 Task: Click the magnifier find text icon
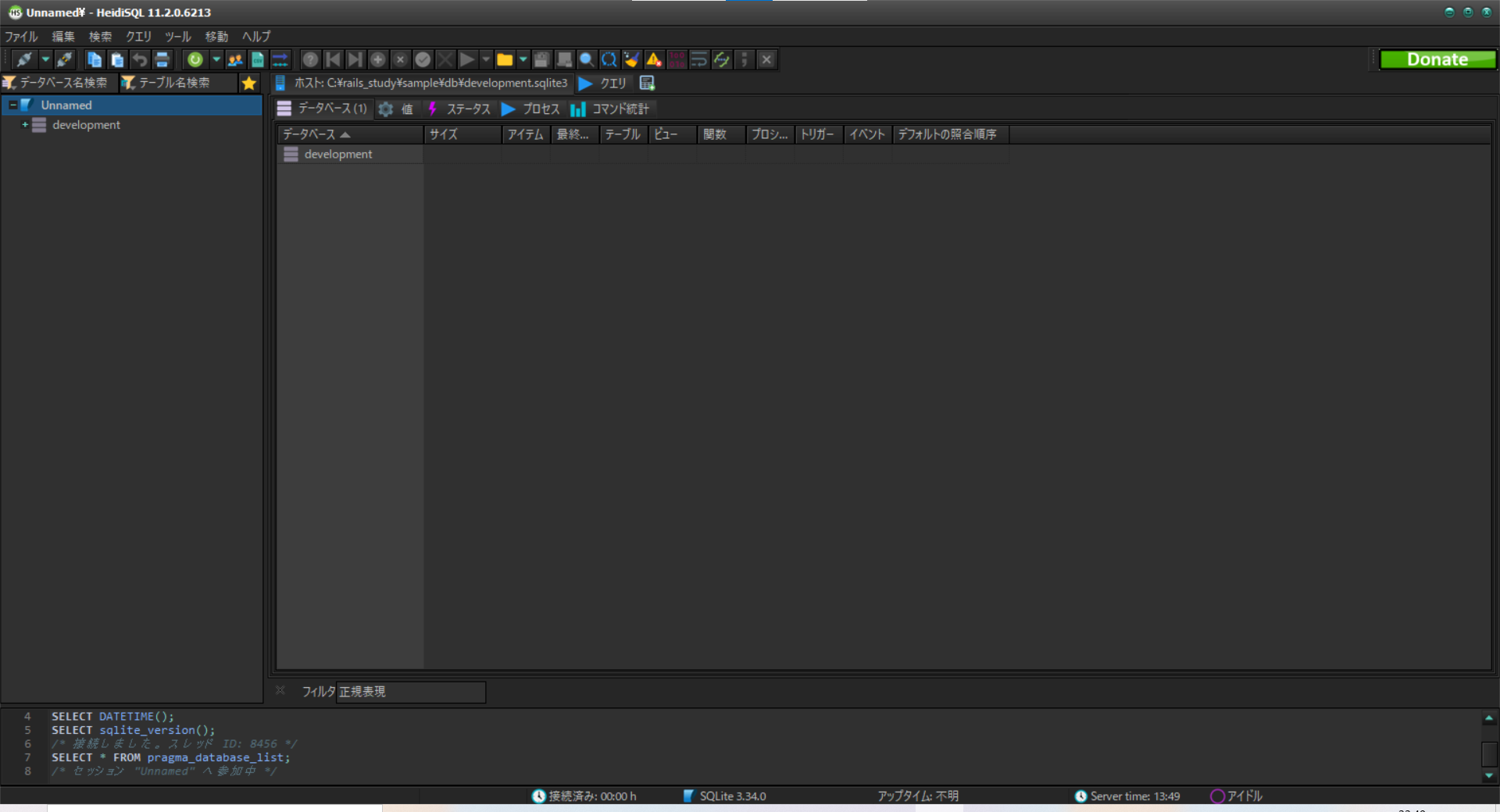(x=586, y=59)
